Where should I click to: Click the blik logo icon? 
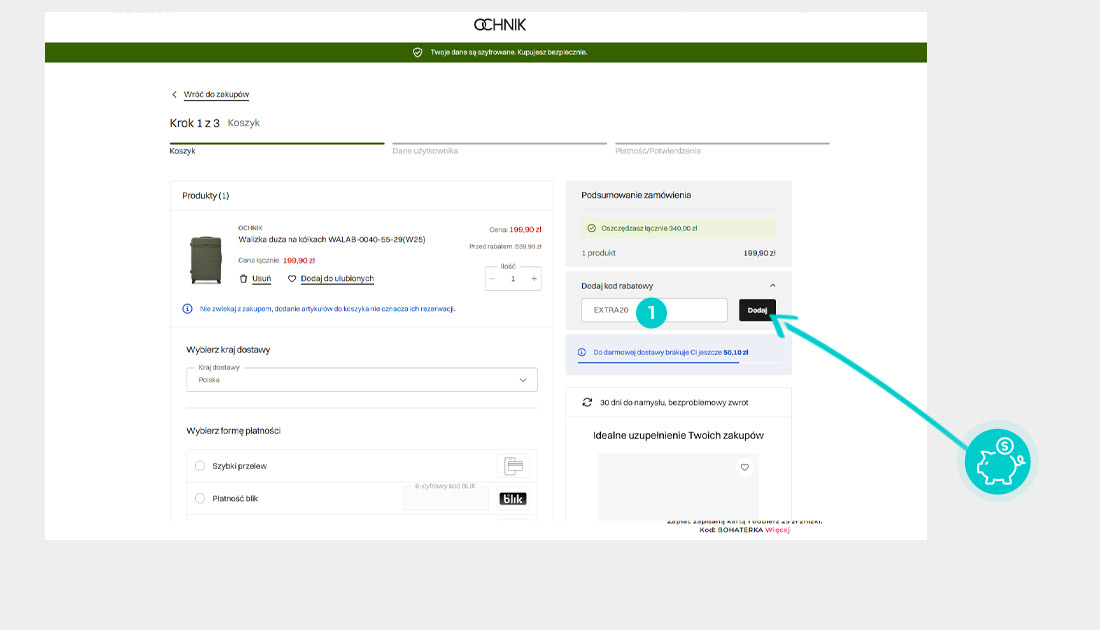click(513, 499)
